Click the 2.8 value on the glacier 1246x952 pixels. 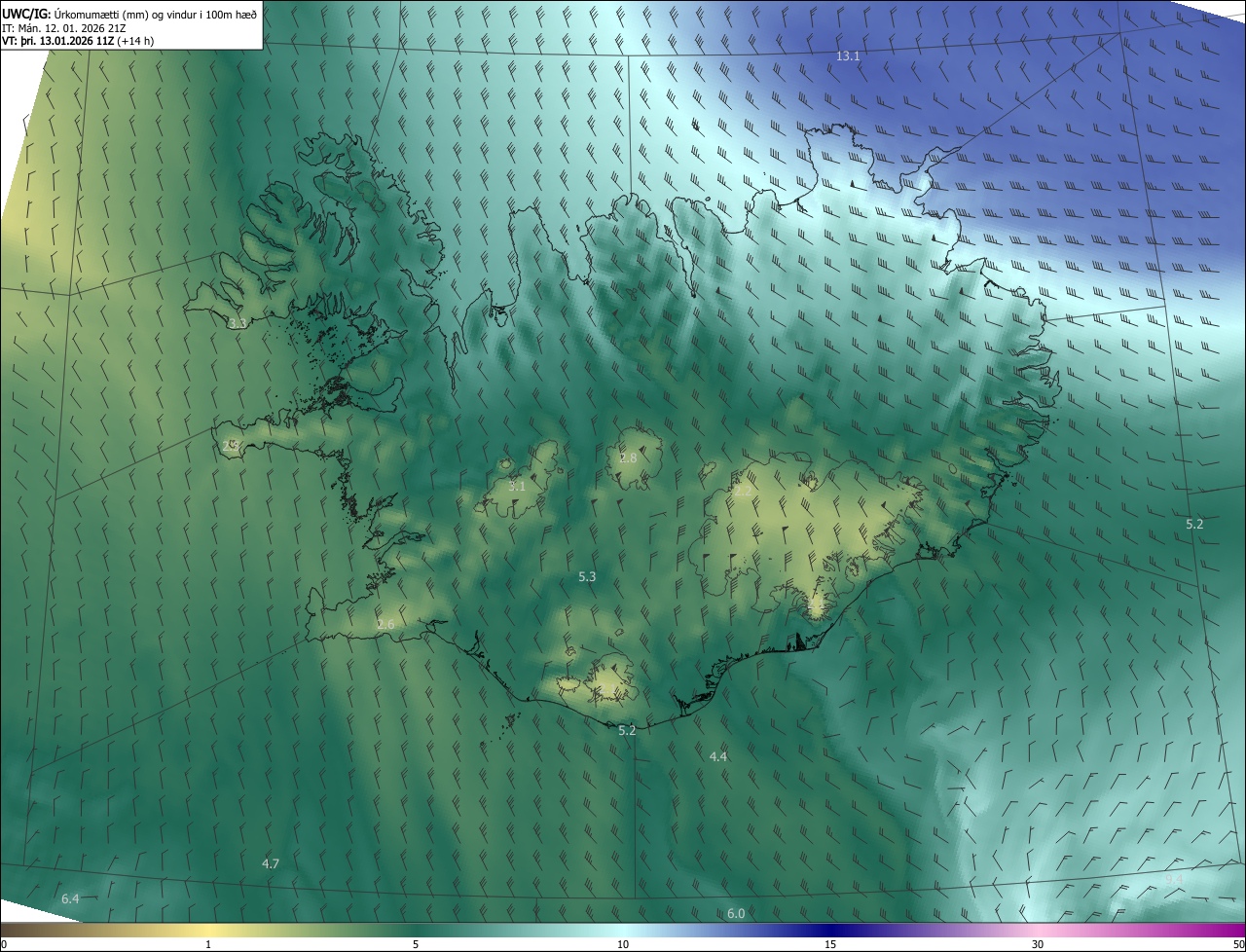pos(629,458)
